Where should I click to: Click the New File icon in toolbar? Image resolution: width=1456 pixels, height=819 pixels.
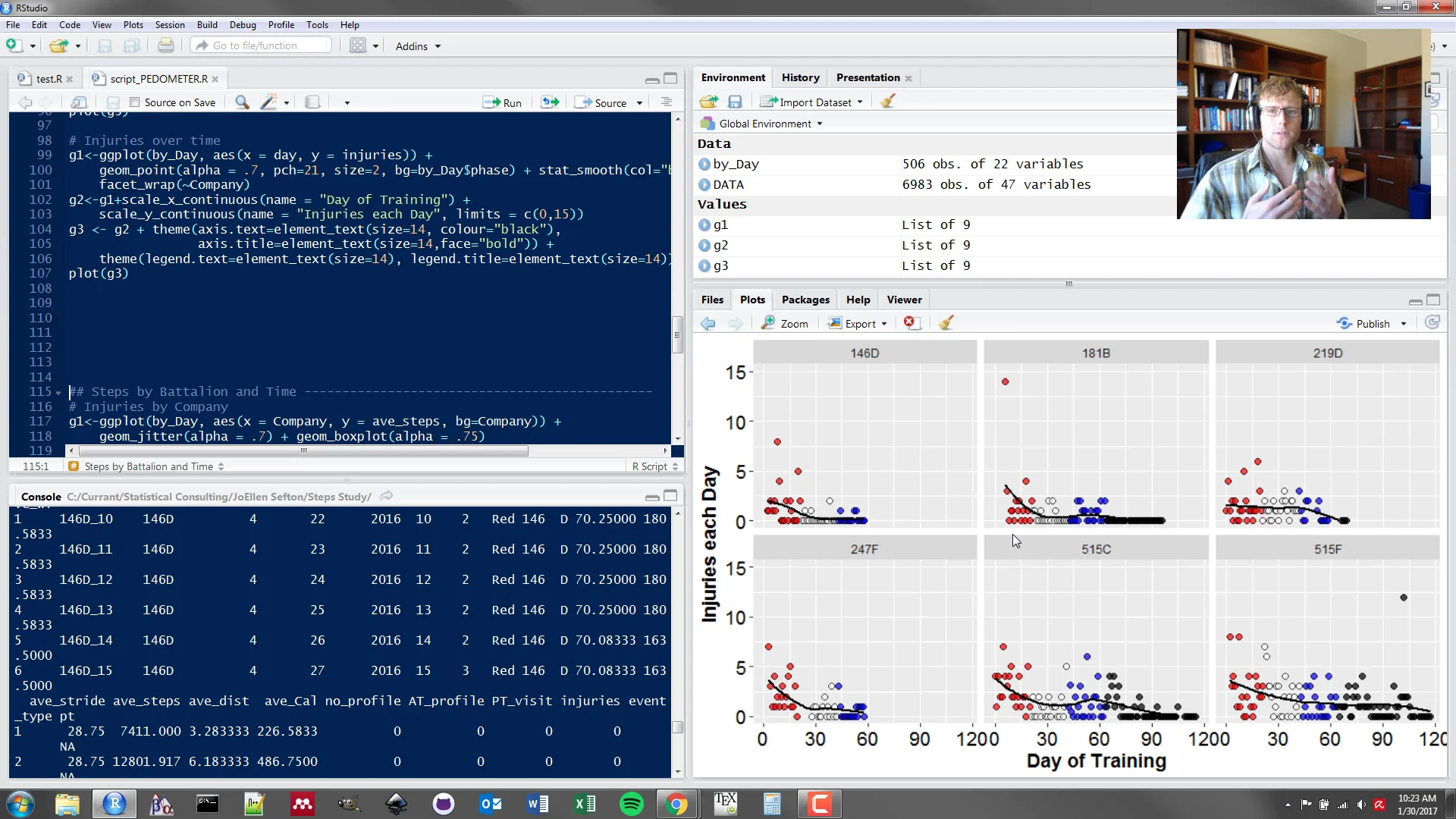(14, 45)
